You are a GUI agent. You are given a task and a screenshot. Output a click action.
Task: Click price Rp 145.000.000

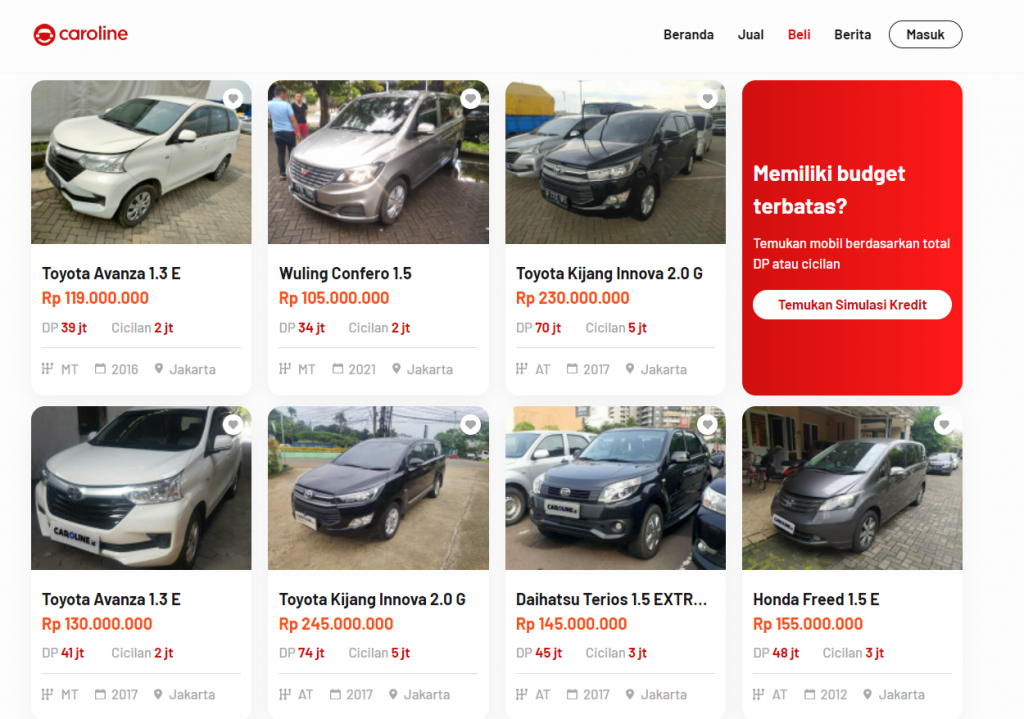click(571, 624)
